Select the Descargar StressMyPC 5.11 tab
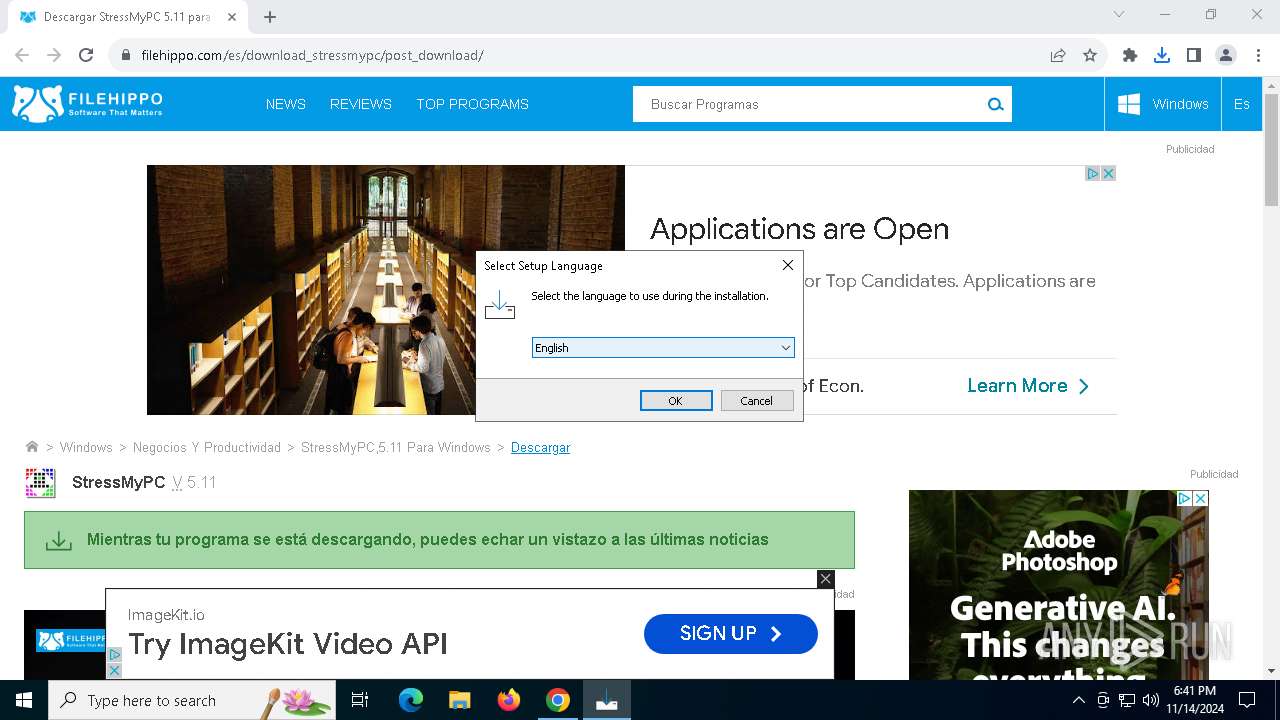Image resolution: width=1280 pixels, height=720 pixels. coord(126,17)
